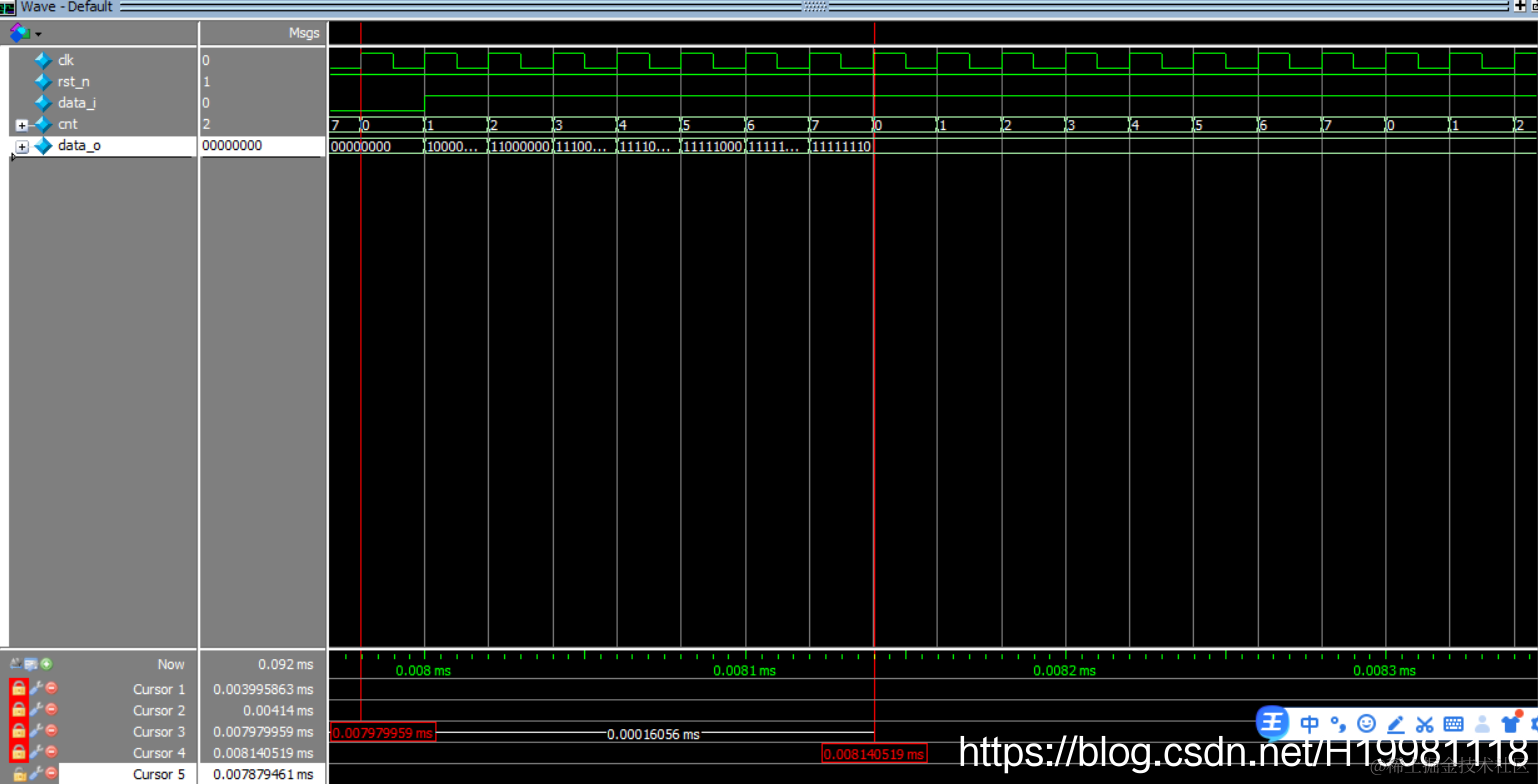Click Cursor 4 time value in list
This screenshot has width=1538, height=784.
click(263, 753)
